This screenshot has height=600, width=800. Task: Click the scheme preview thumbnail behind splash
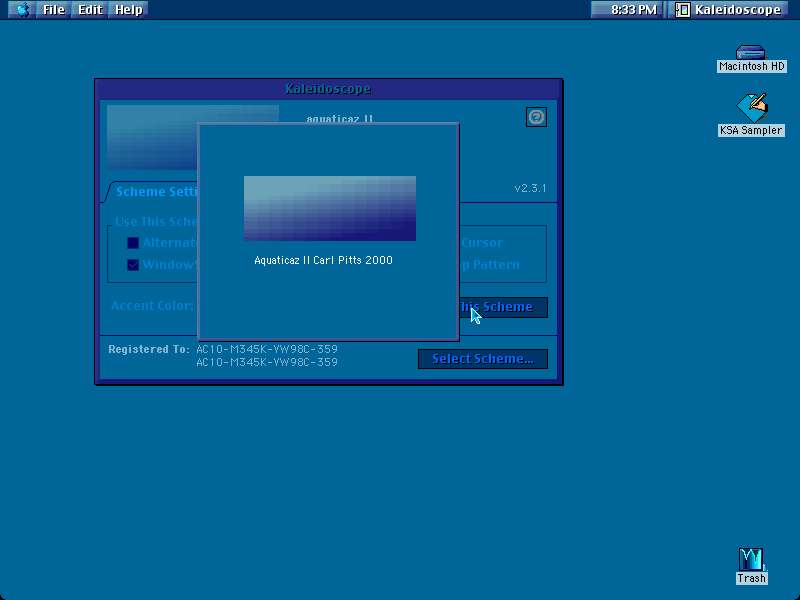(x=152, y=137)
